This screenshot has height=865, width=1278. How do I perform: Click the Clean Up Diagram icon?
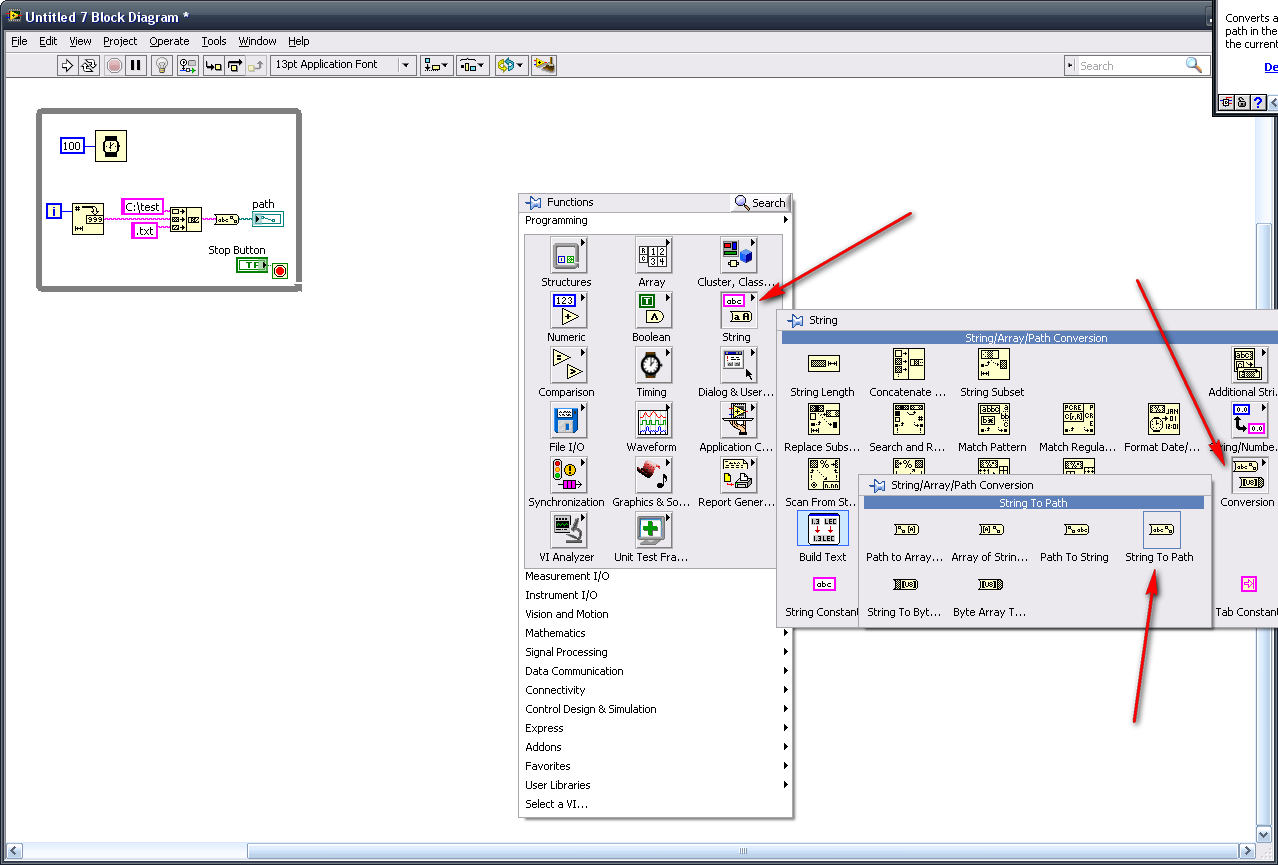tap(544, 65)
